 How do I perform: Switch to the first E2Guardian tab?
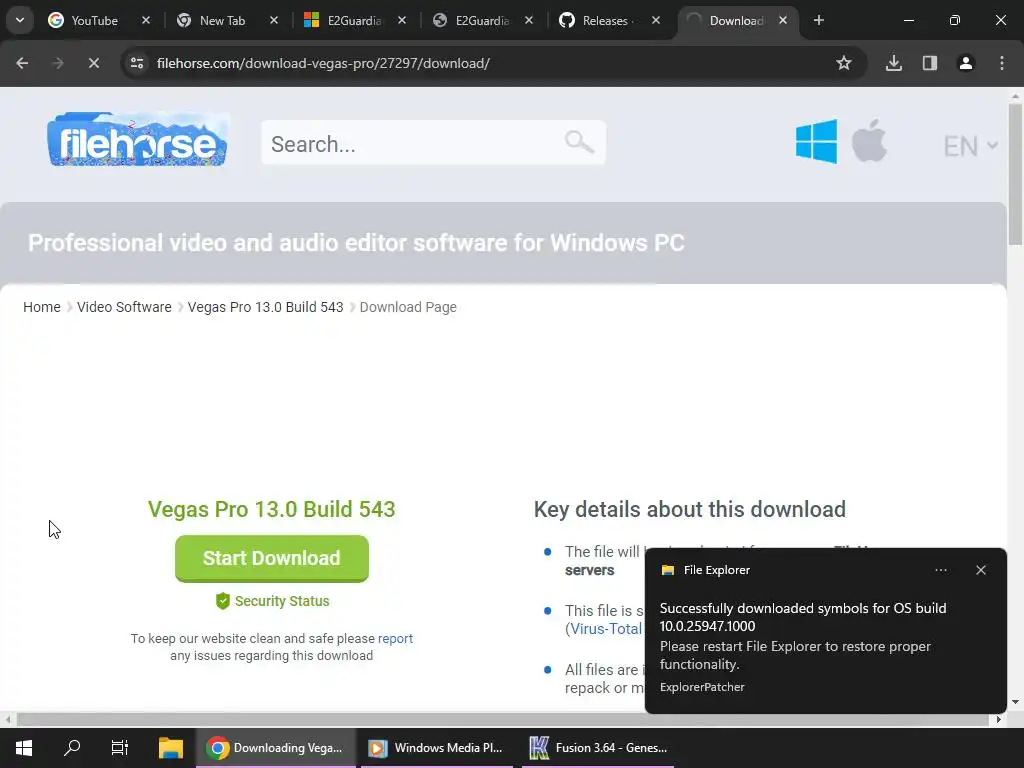pyautogui.click(x=353, y=20)
